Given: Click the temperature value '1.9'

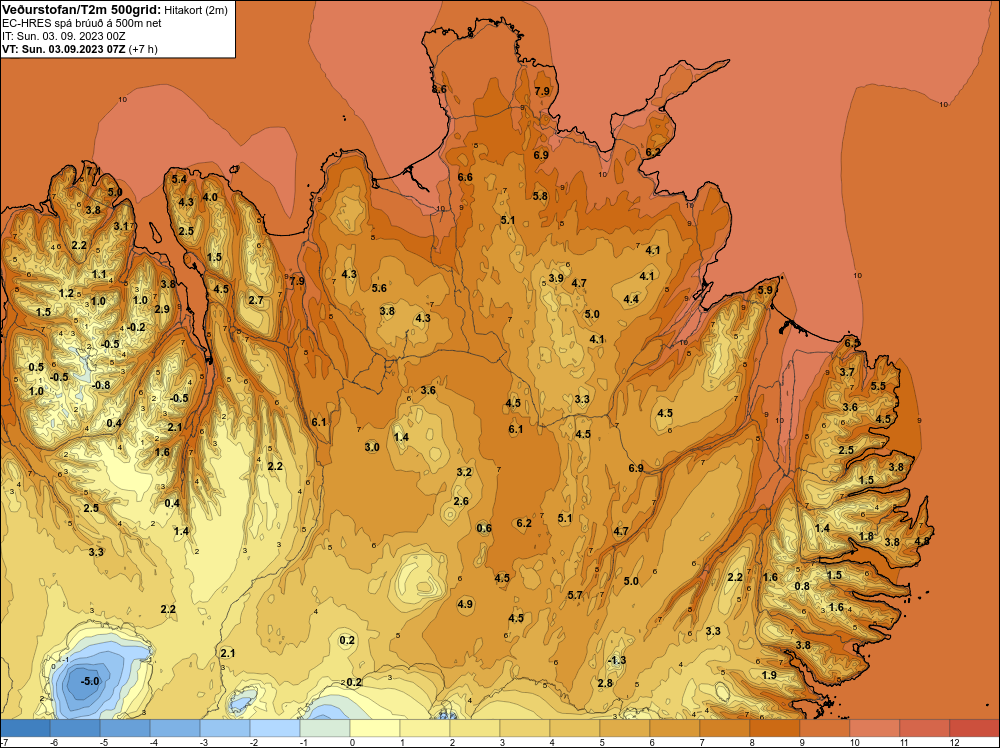Looking at the screenshot, I should [x=769, y=675].
